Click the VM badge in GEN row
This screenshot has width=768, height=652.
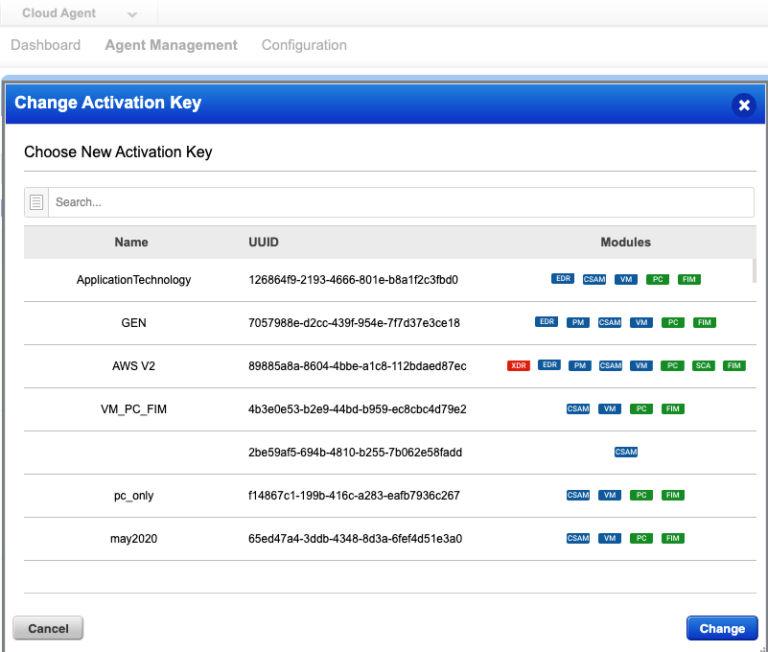(x=641, y=322)
